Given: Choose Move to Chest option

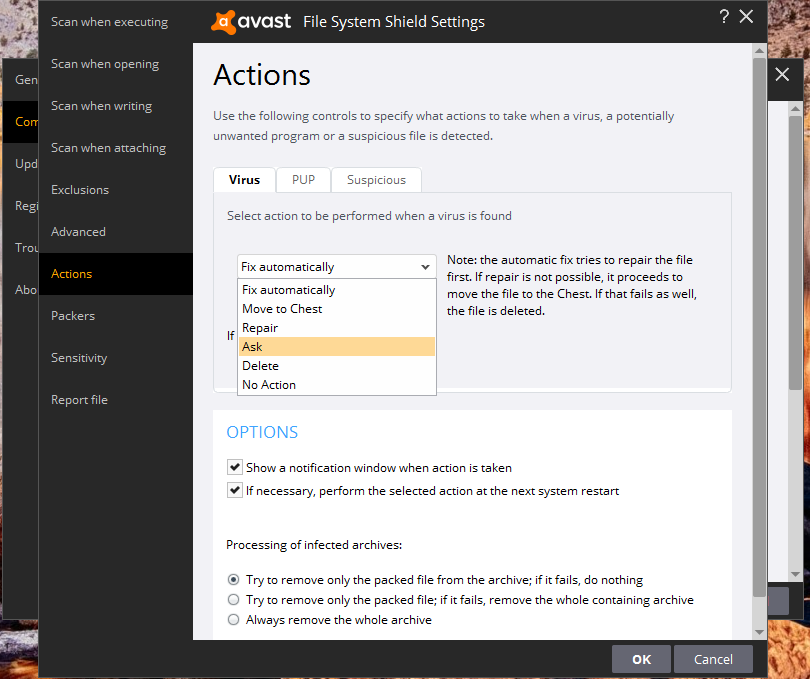Looking at the screenshot, I should point(336,309).
